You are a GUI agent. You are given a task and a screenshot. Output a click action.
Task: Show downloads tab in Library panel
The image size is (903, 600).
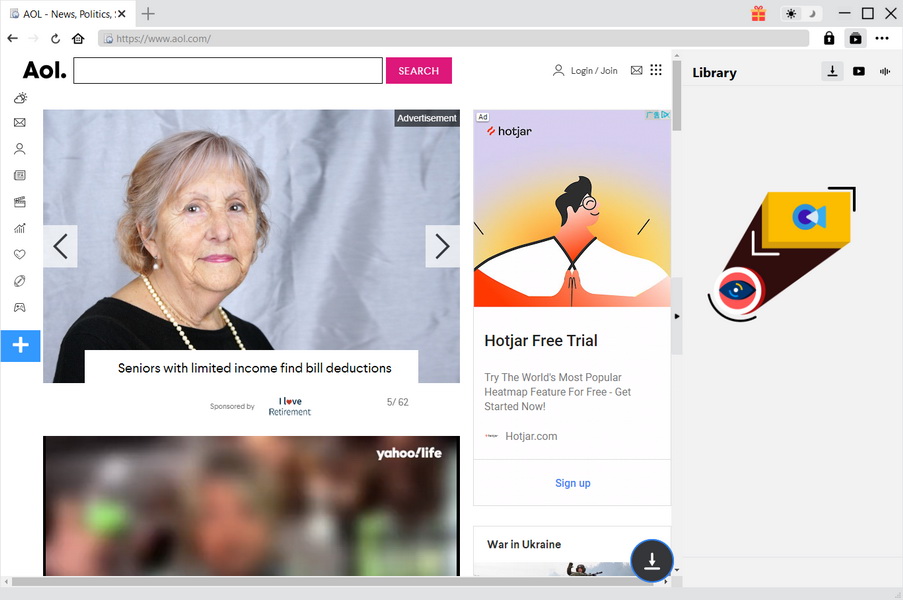(x=832, y=71)
